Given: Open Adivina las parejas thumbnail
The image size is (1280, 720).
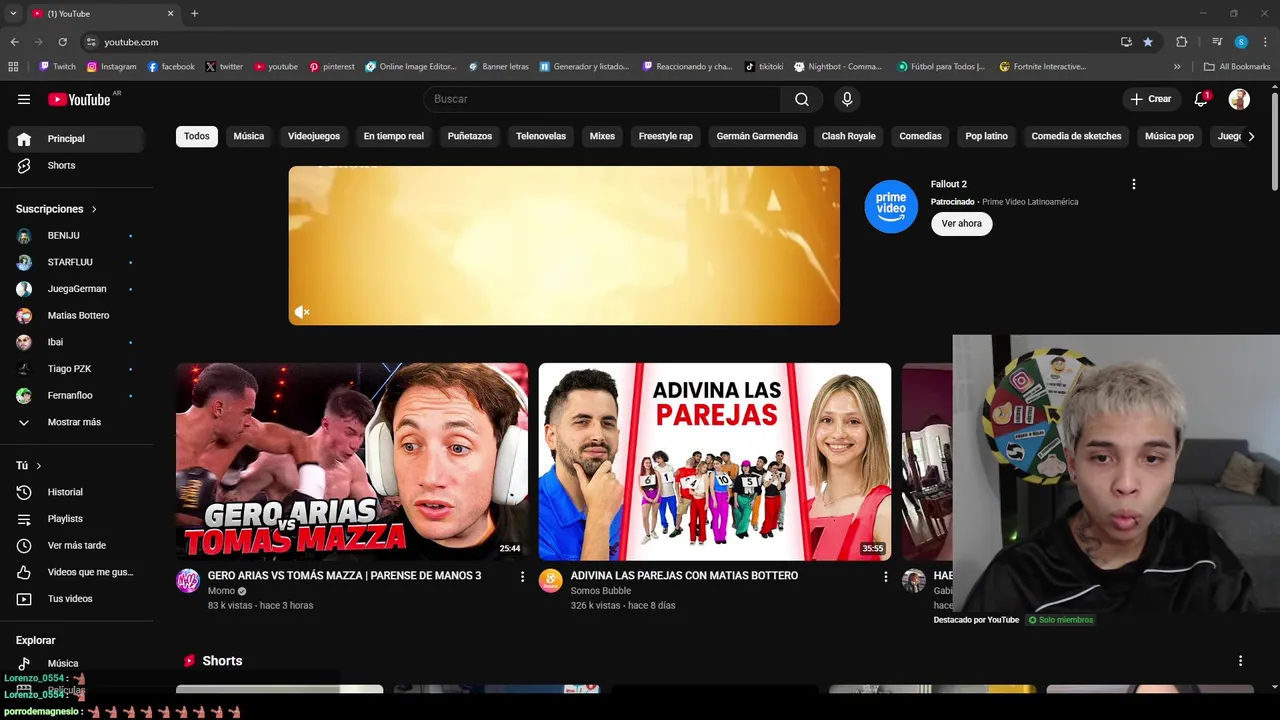Looking at the screenshot, I should (x=715, y=462).
